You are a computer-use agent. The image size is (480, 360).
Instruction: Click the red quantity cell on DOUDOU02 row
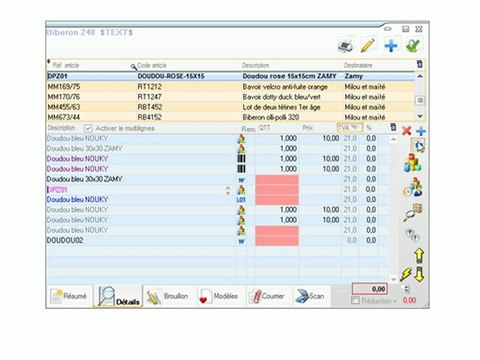277,241
